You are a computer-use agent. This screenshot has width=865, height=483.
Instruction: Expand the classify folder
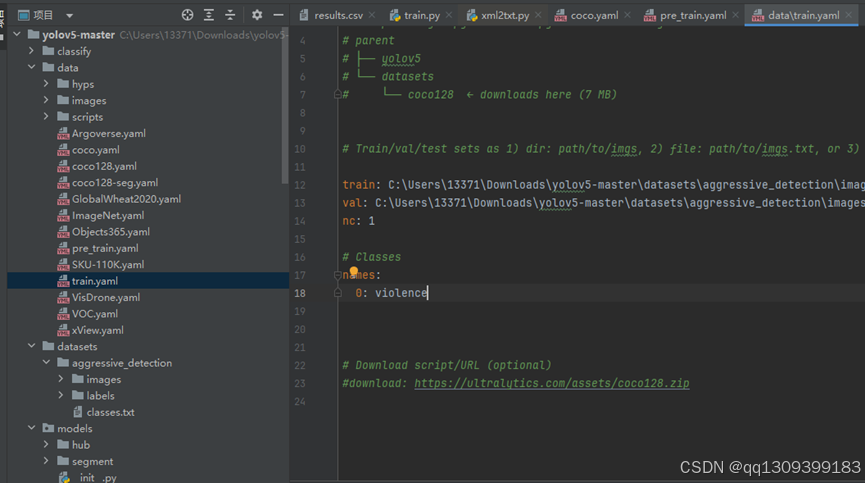(31, 51)
